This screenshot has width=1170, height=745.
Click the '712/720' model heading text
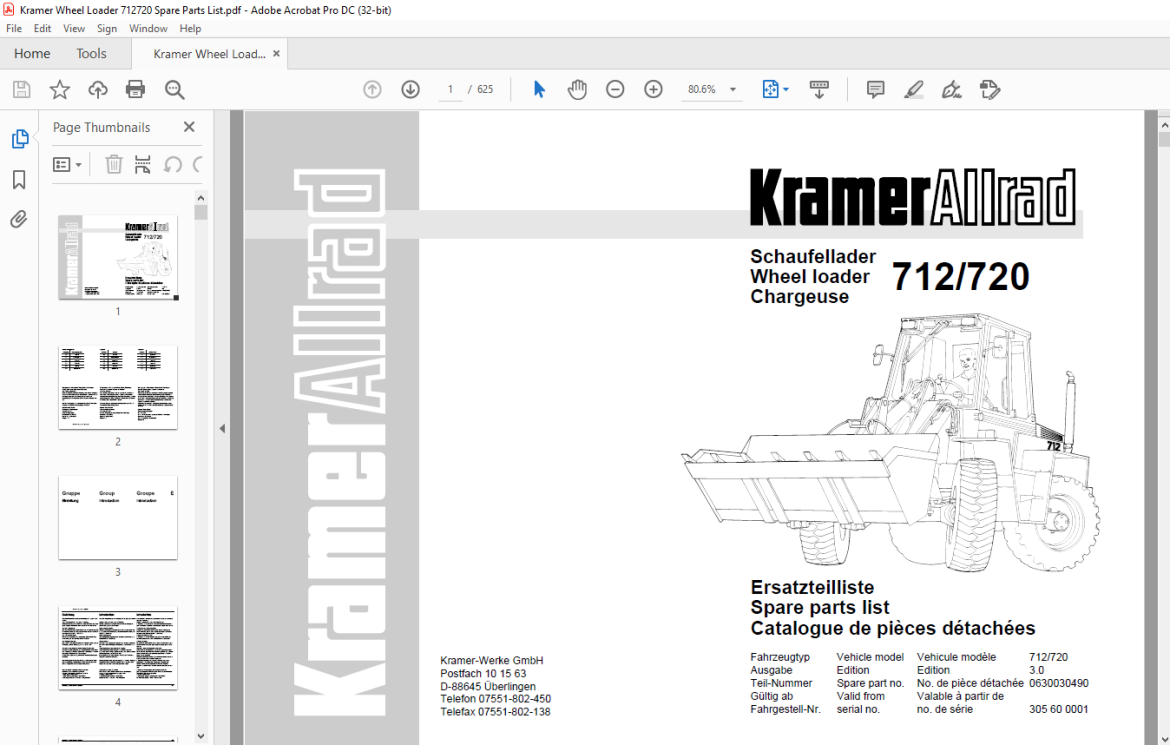(961, 277)
